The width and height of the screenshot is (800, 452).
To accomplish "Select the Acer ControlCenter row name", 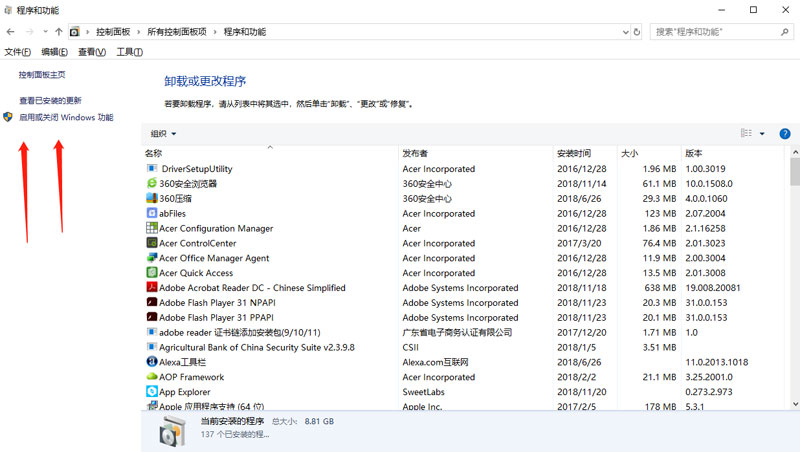I will pyautogui.click(x=198, y=243).
